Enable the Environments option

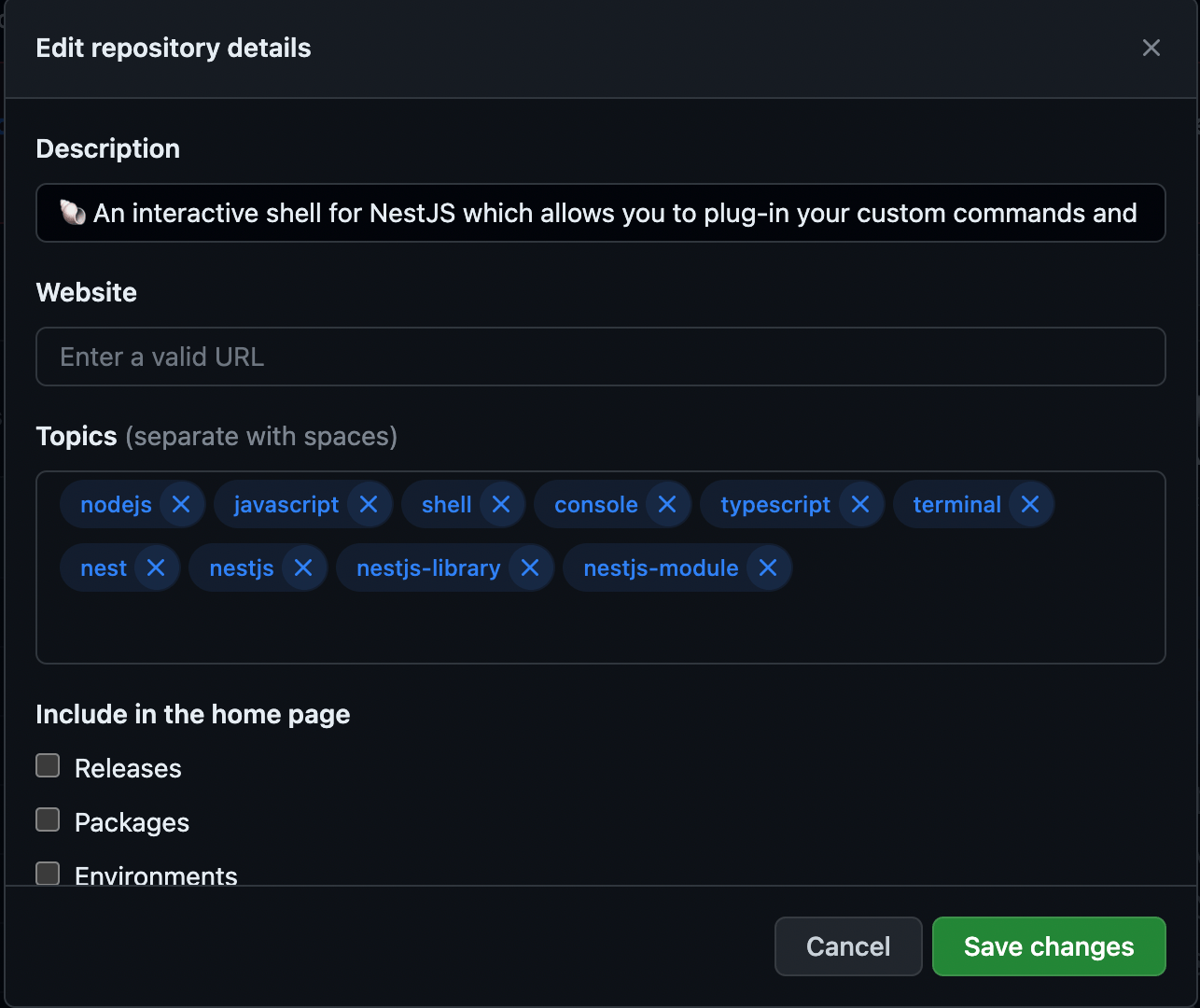tap(48, 873)
